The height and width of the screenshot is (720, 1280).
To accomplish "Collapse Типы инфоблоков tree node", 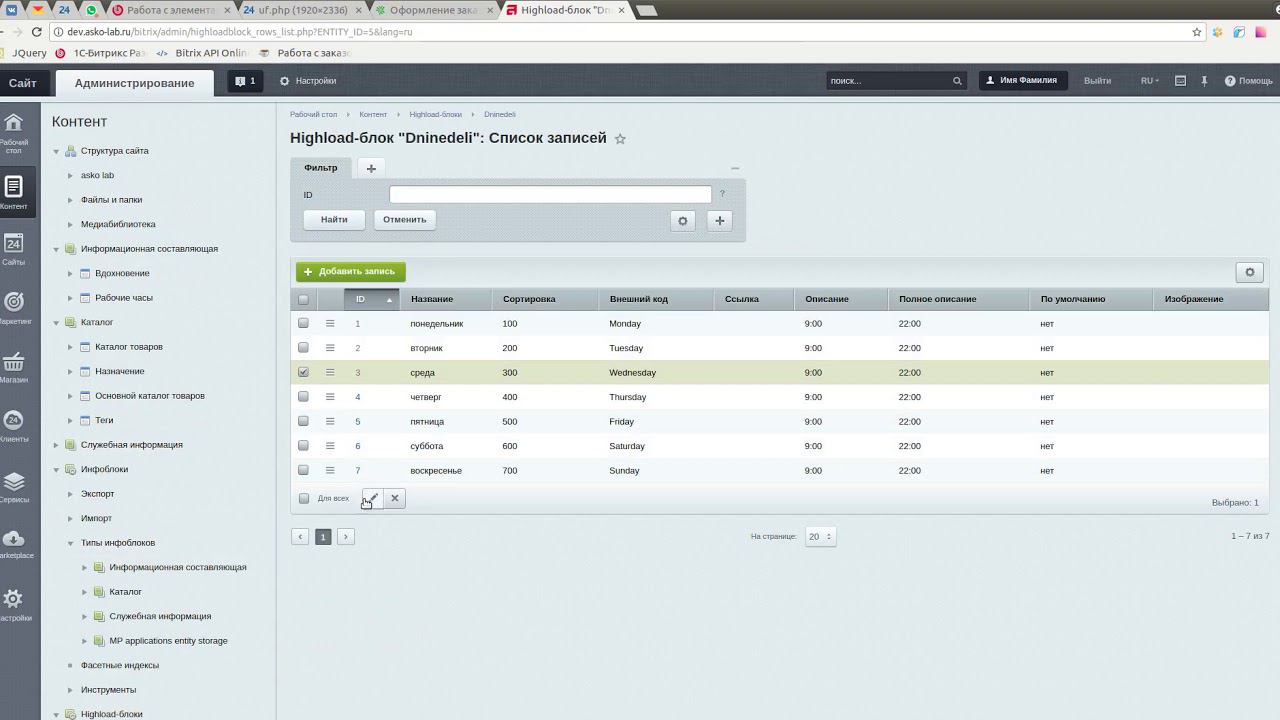I will tap(70, 543).
